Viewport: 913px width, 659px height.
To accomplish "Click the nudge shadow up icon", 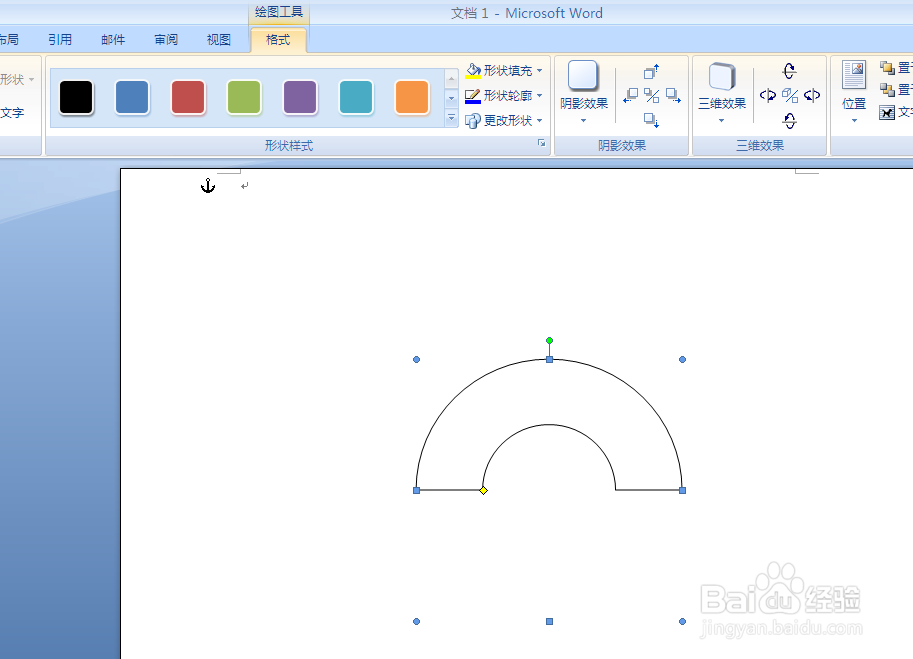I will [x=651, y=72].
